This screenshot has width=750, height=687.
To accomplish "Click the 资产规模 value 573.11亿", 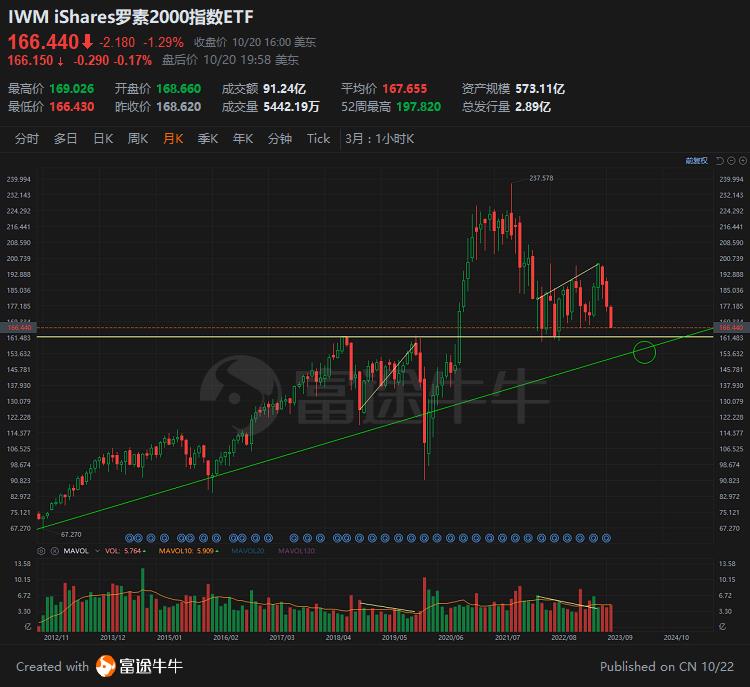I will click(540, 89).
